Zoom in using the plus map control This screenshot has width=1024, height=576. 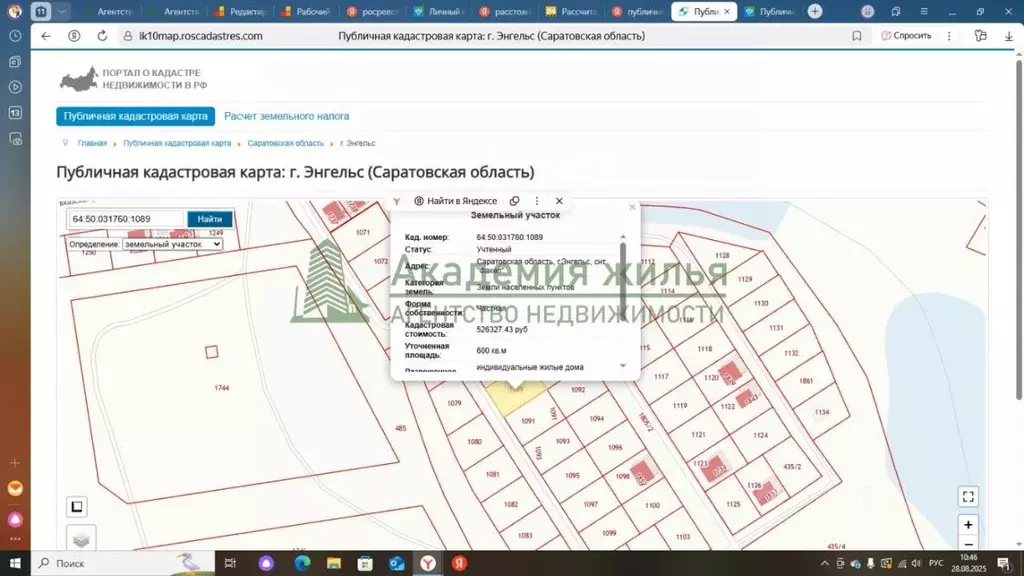point(968,524)
